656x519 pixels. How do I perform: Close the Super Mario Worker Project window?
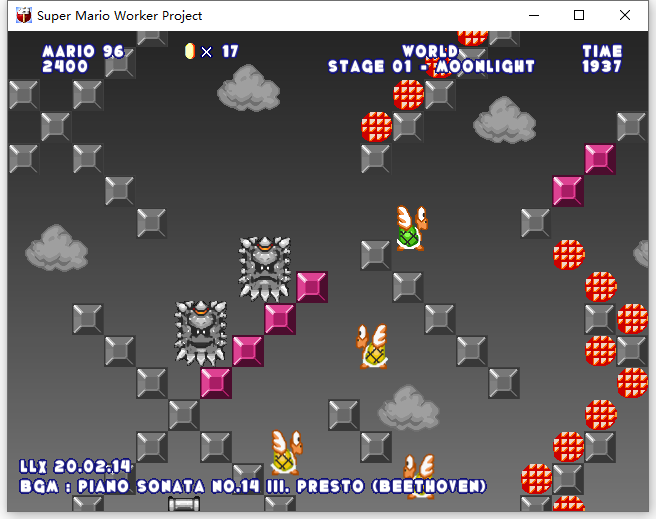pos(625,15)
